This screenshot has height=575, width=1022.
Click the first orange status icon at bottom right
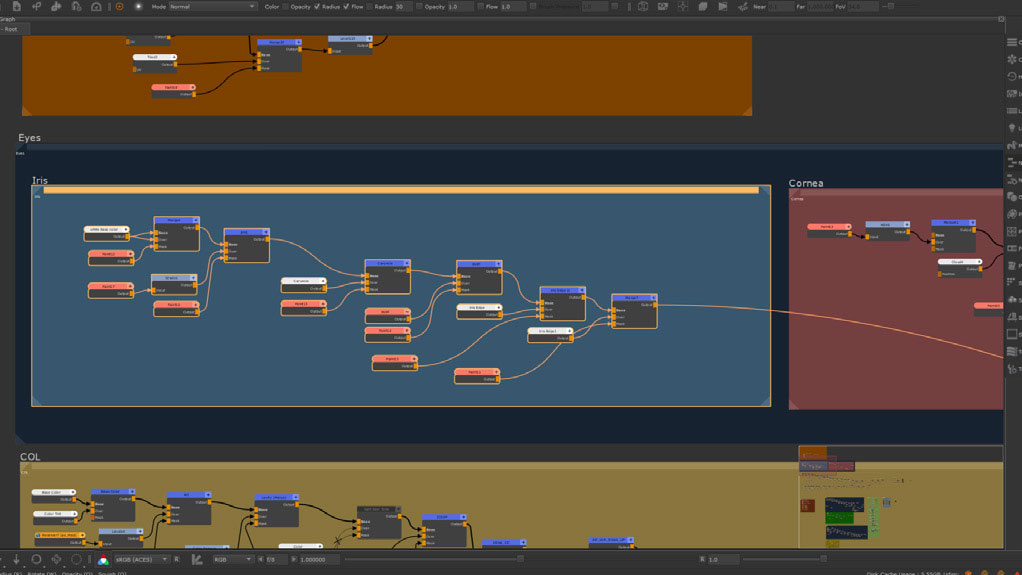click(x=969, y=572)
